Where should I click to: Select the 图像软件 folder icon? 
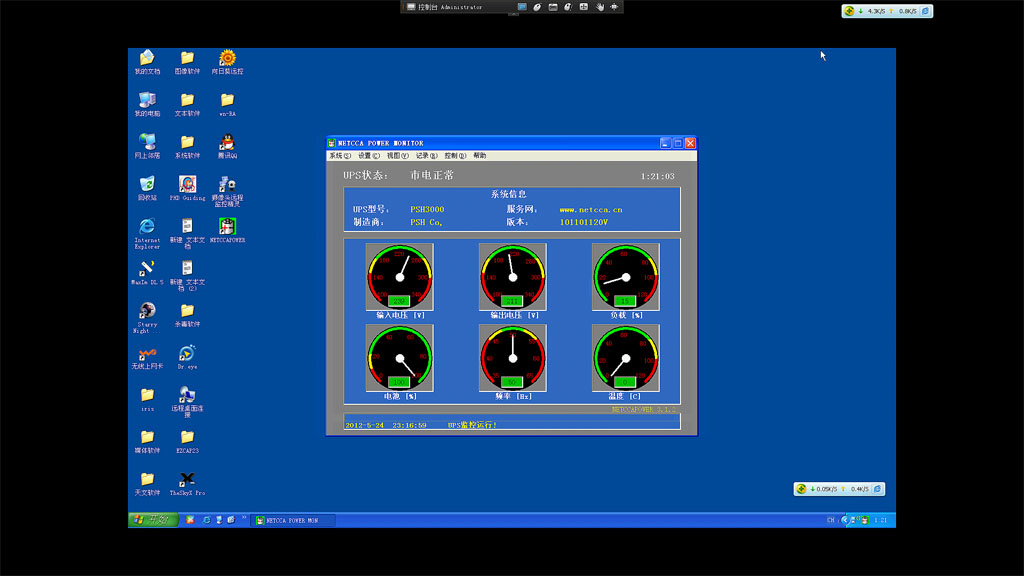click(x=187, y=63)
